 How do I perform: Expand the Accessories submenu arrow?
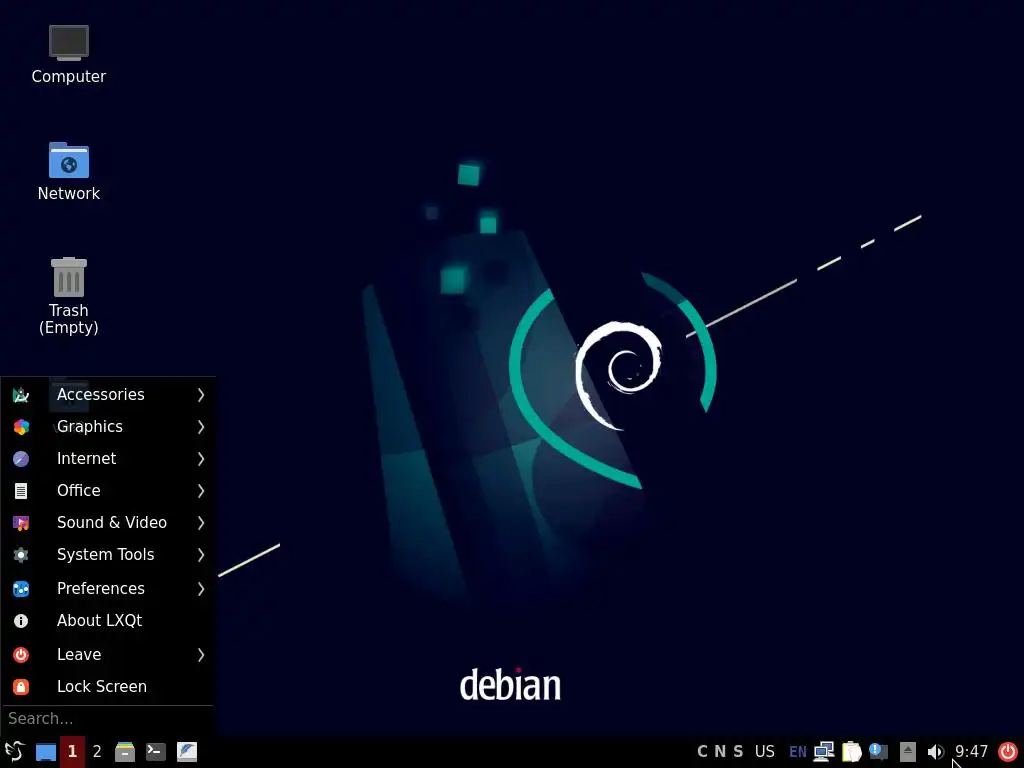[x=200, y=394]
